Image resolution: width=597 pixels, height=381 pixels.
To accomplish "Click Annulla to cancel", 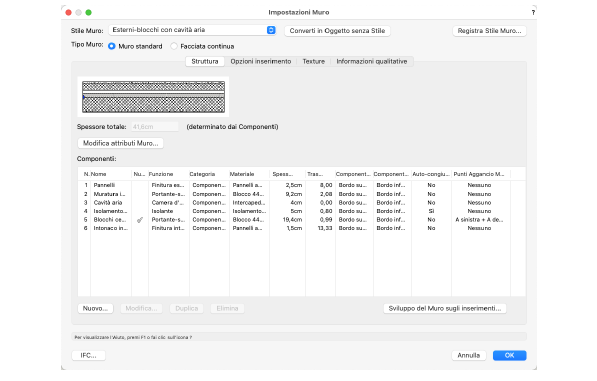I will pos(468,355).
